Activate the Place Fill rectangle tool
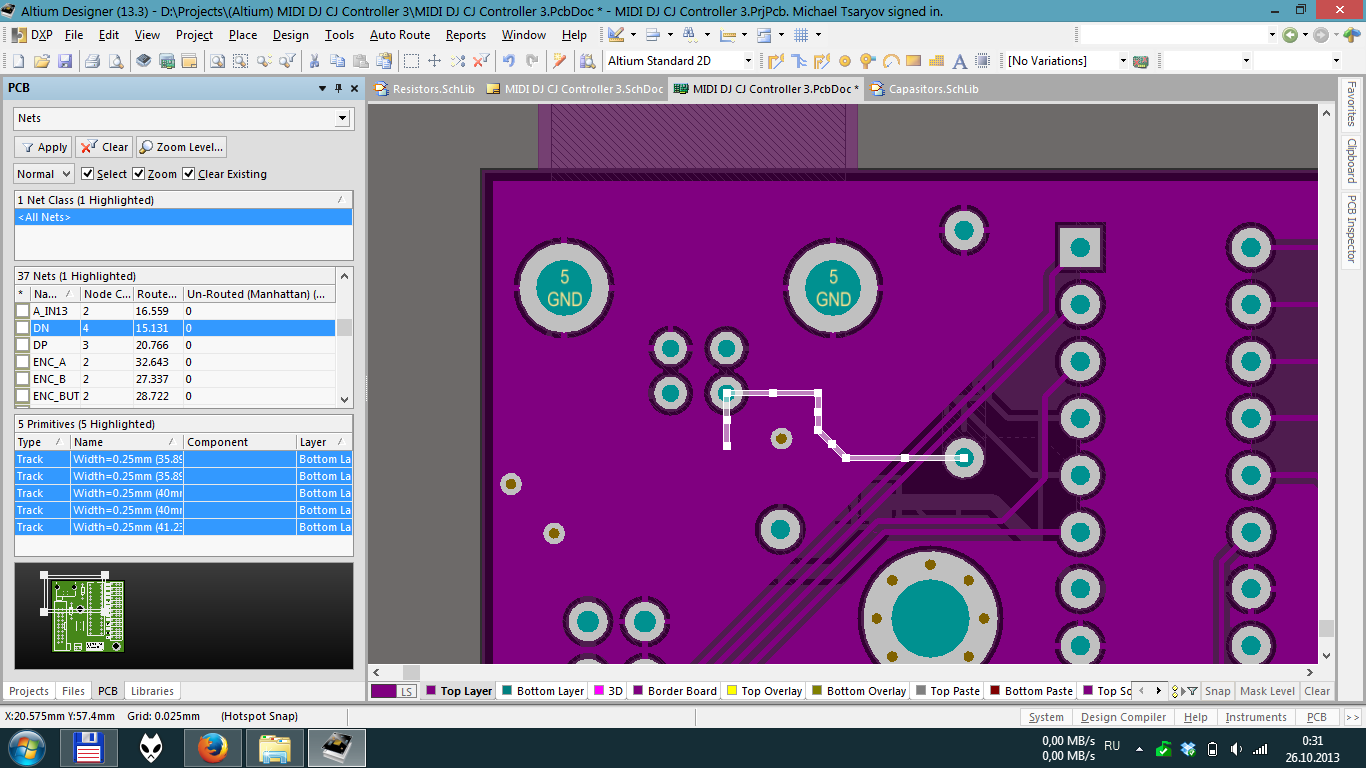The width and height of the screenshot is (1366, 768). click(x=913, y=61)
